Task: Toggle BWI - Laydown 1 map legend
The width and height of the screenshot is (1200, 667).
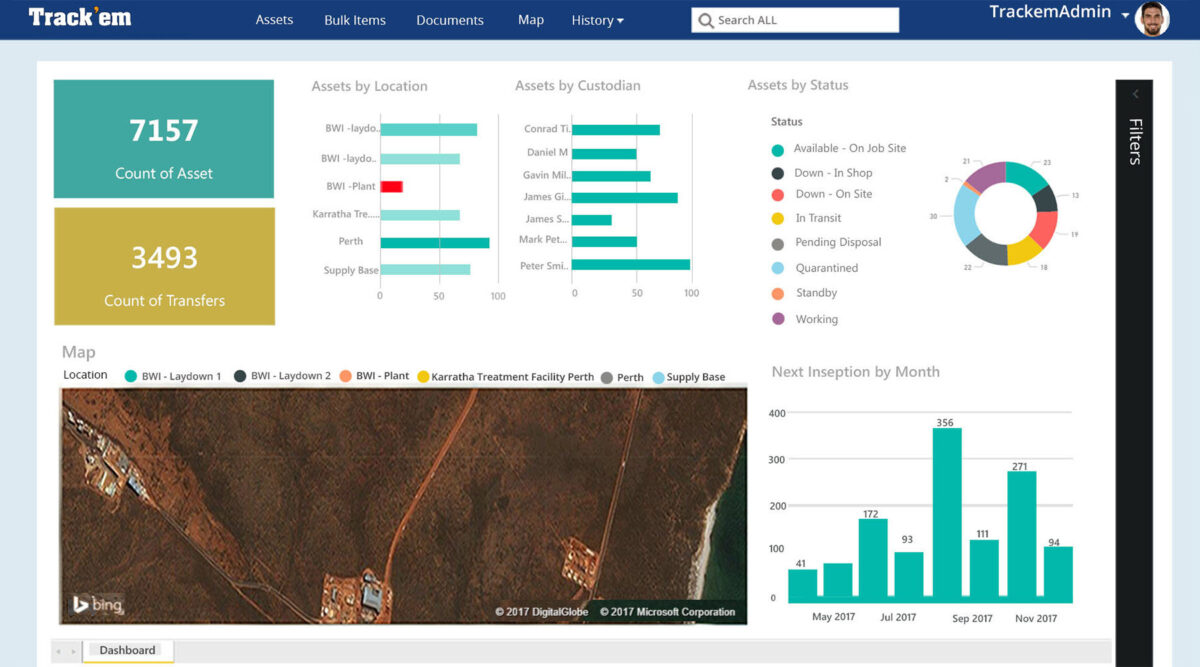Action: 130,376
